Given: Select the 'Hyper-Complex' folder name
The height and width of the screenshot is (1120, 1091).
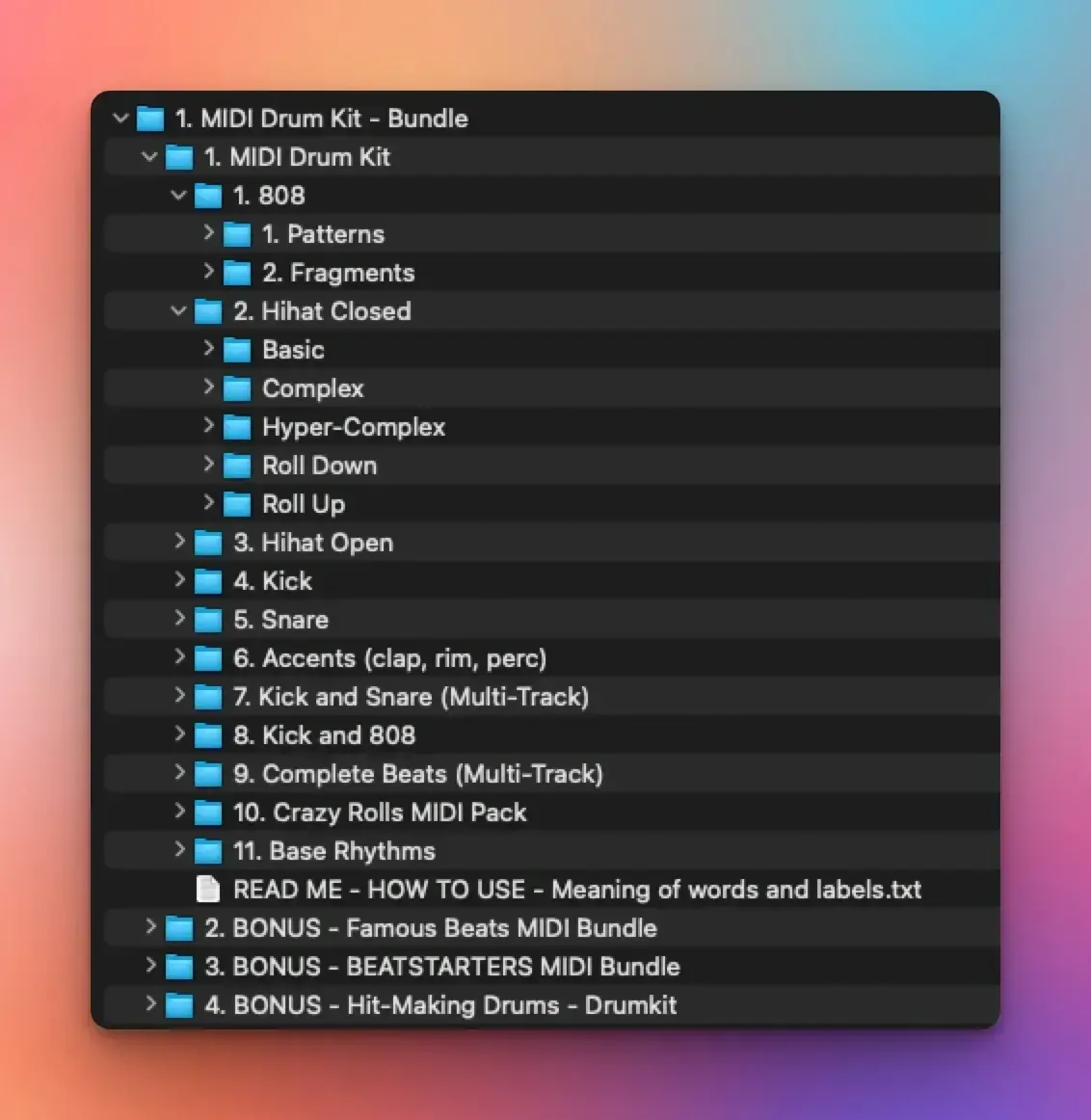Looking at the screenshot, I should (354, 427).
